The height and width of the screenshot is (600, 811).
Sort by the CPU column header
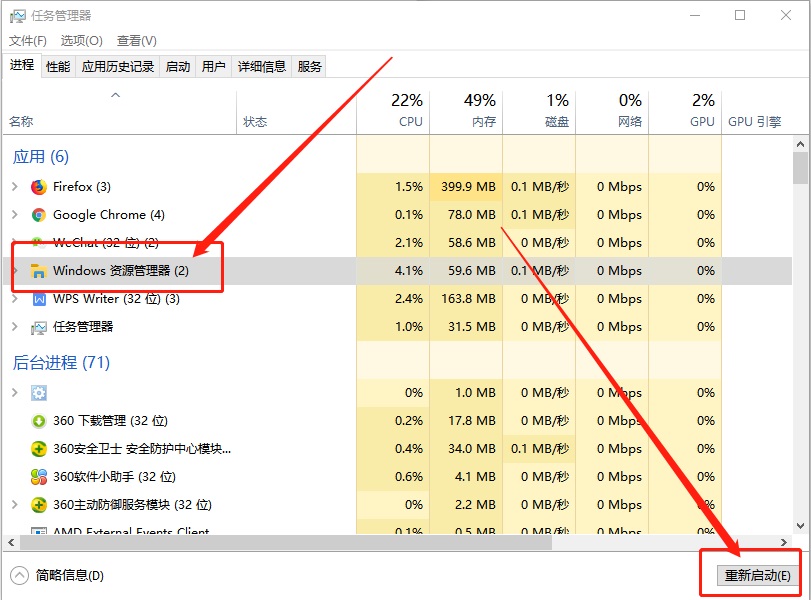click(393, 112)
